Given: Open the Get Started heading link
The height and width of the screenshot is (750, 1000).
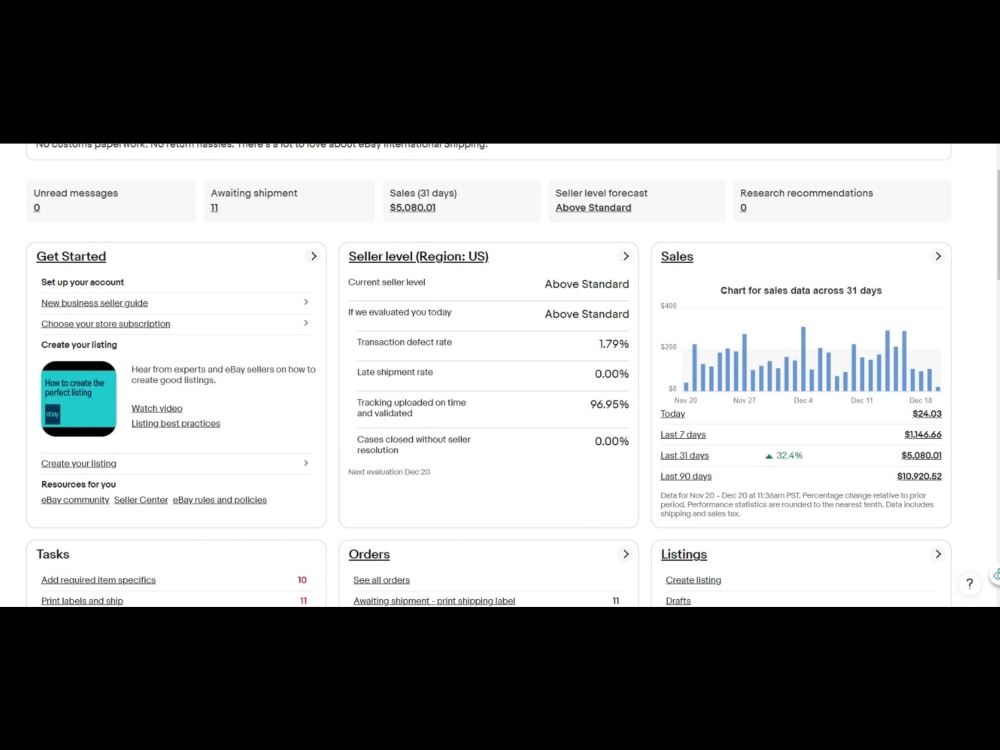Looking at the screenshot, I should click(71, 256).
